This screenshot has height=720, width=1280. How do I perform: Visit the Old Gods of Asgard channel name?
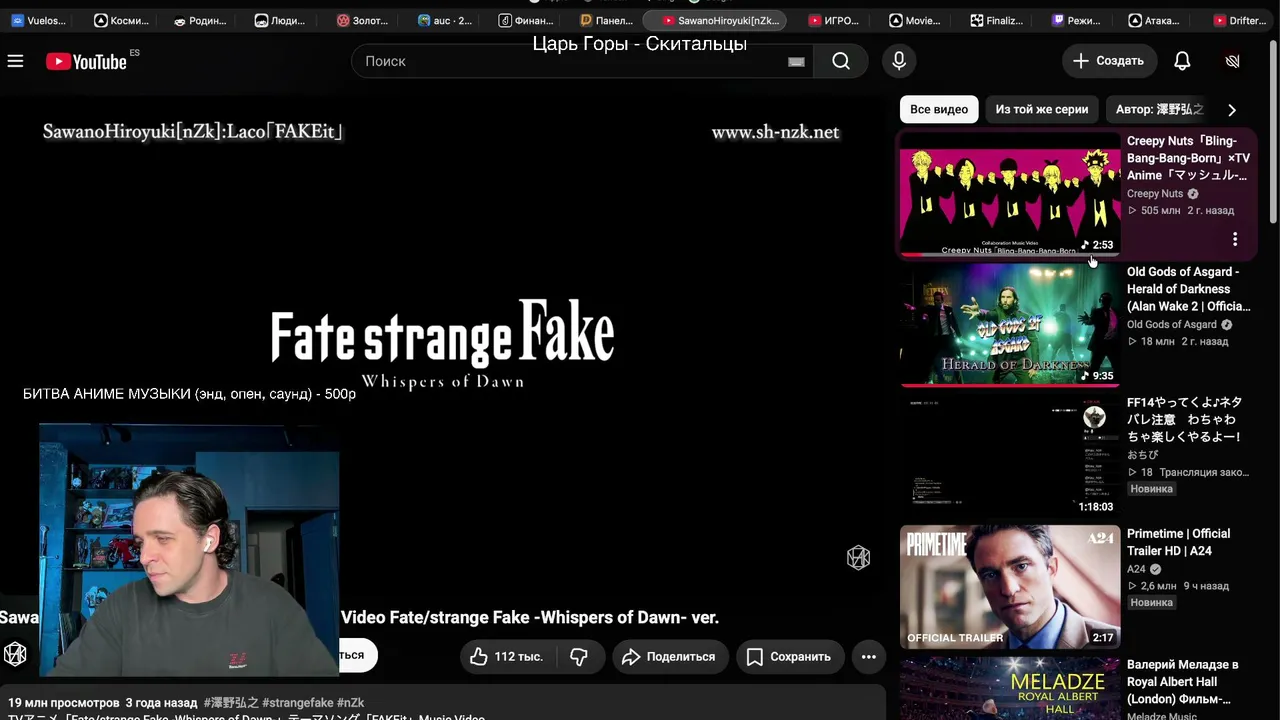pos(1172,325)
